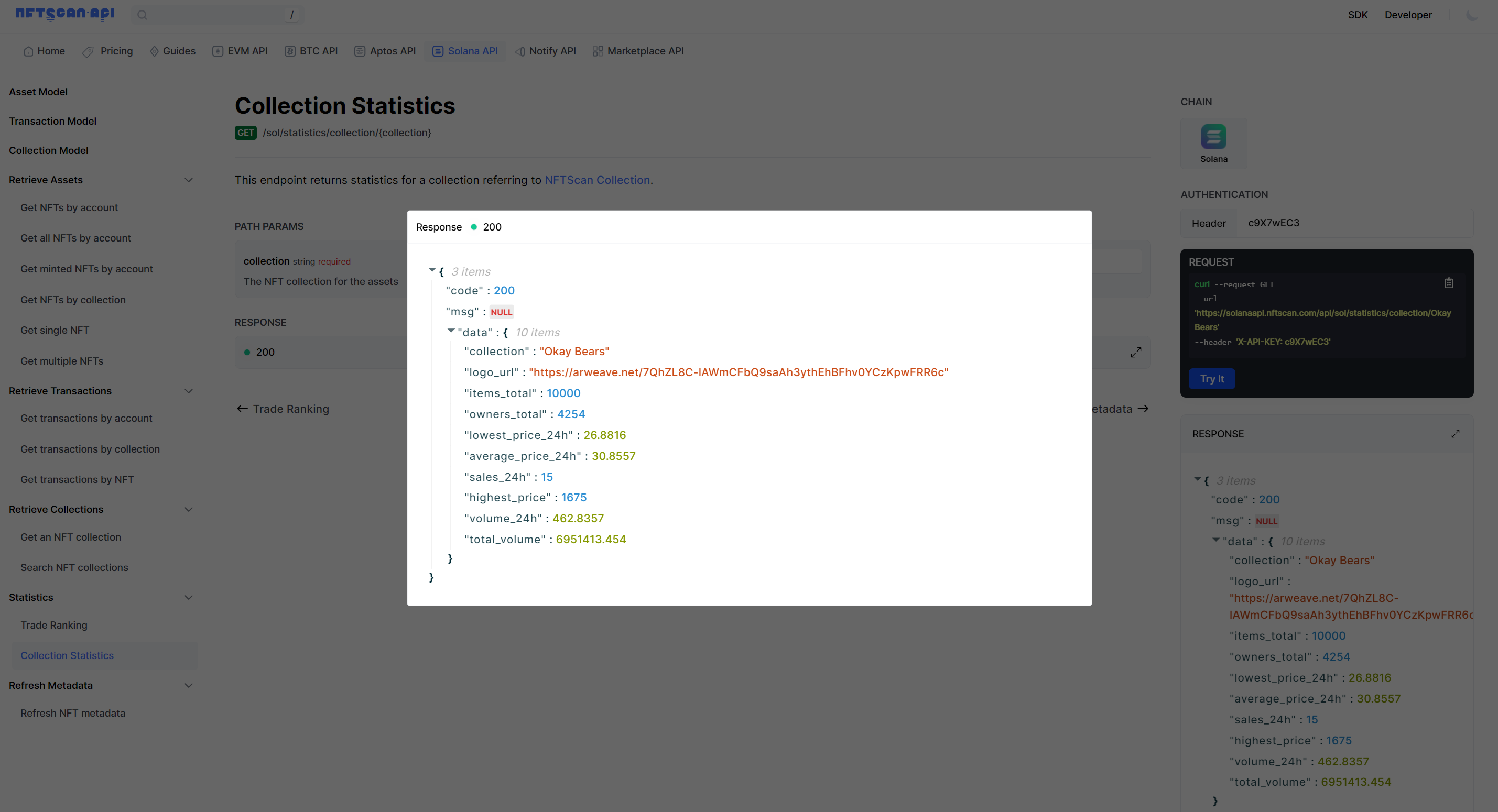Click the search magnifier icon
Screen dimensions: 1498x812
[143, 15]
